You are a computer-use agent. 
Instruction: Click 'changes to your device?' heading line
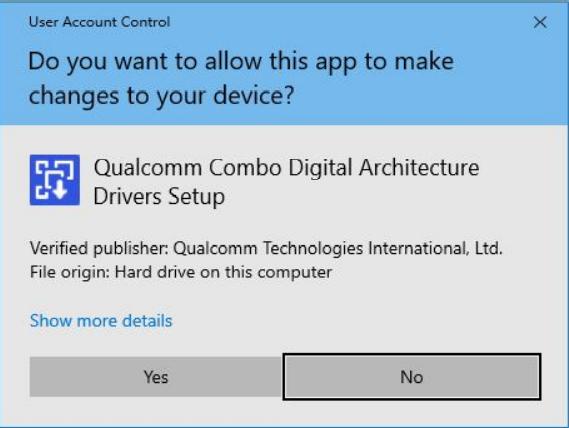[161, 95]
